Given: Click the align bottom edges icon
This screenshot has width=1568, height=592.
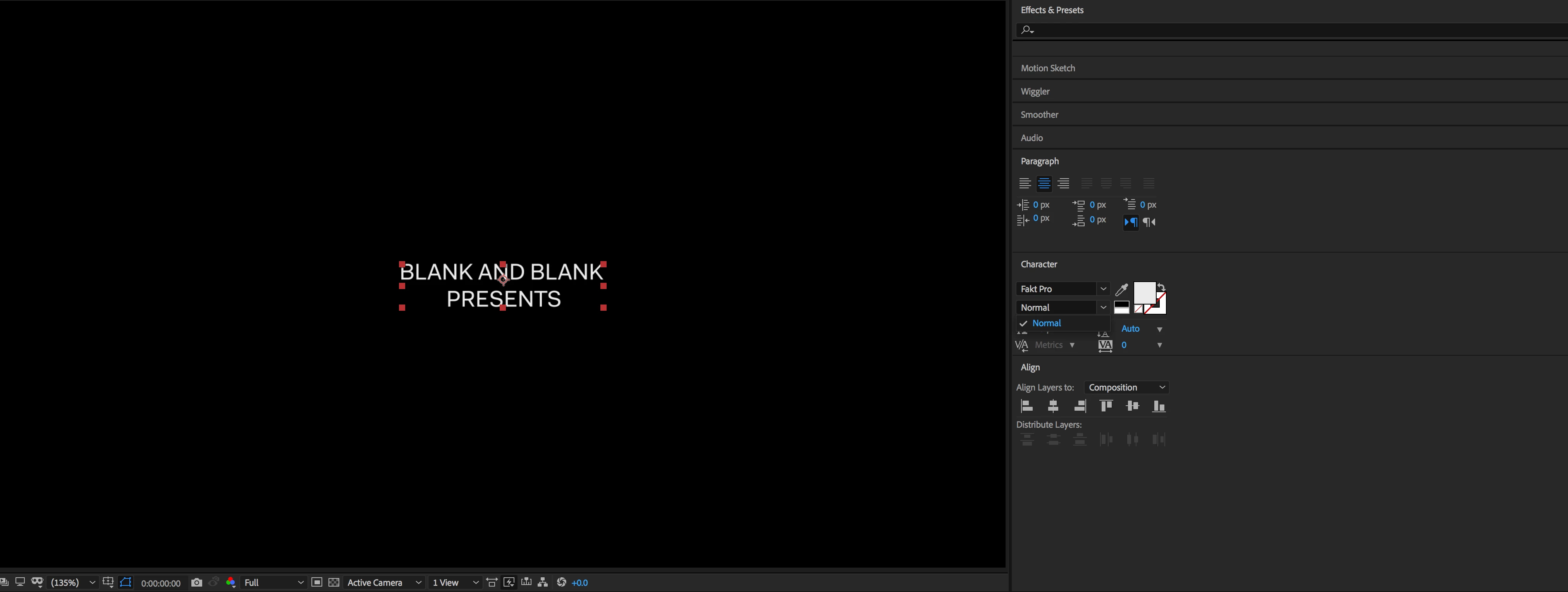Looking at the screenshot, I should [x=1158, y=406].
